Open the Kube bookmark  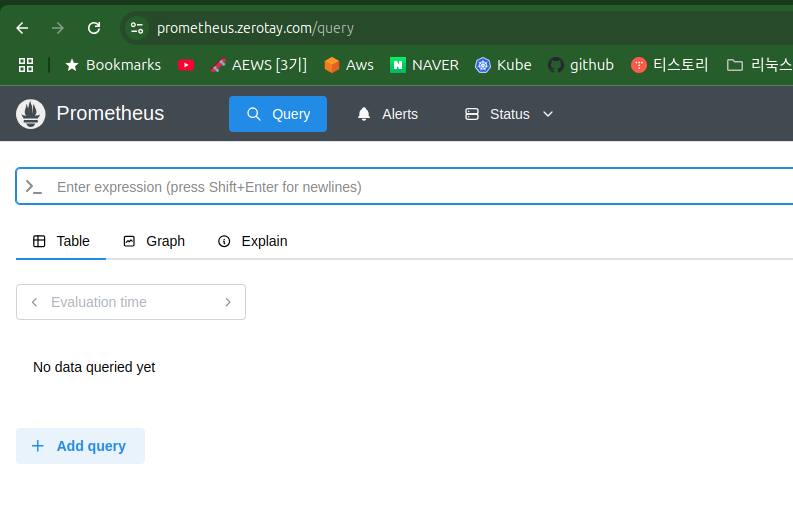503,65
